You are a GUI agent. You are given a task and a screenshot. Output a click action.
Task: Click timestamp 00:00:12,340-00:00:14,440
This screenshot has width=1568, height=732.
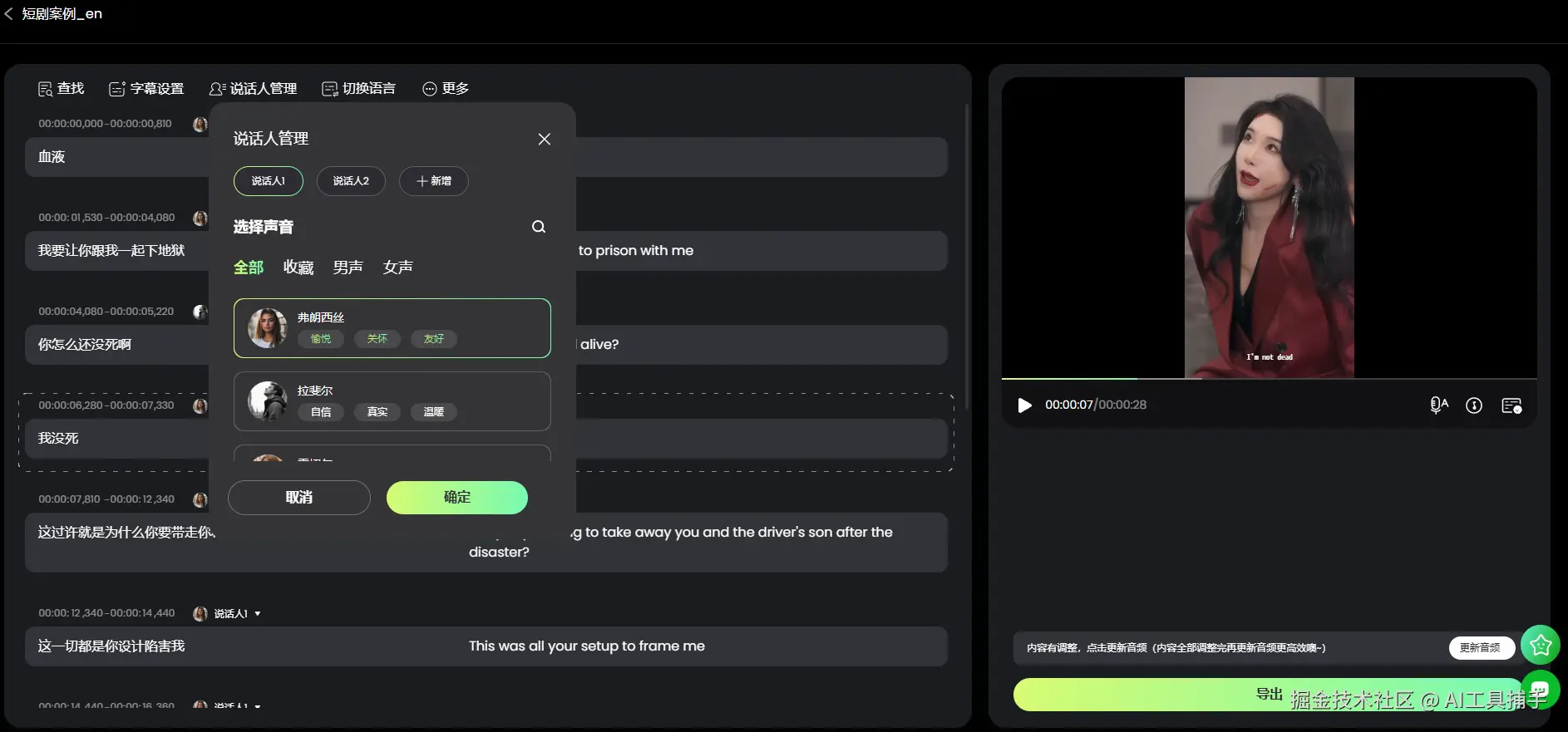pos(106,613)
